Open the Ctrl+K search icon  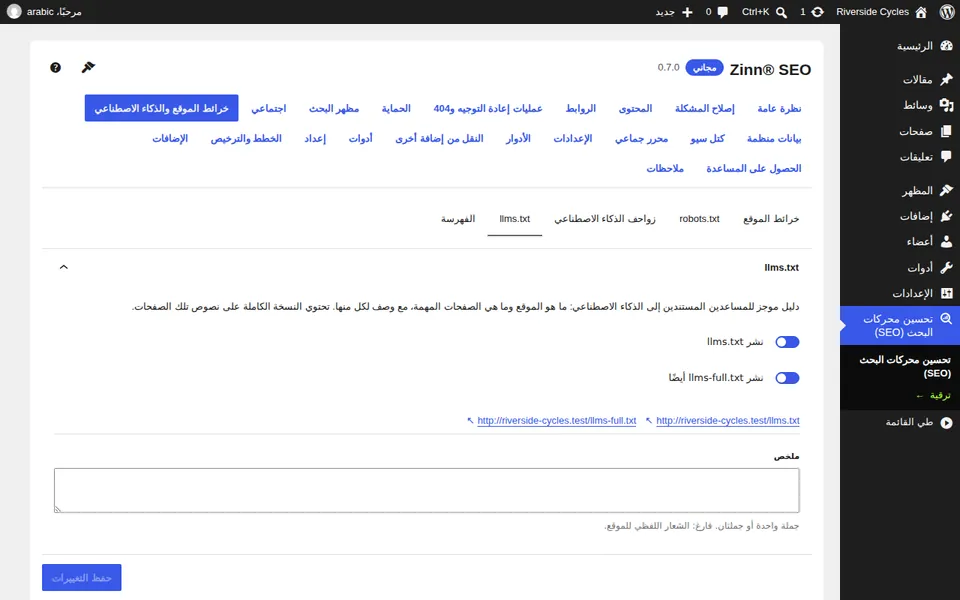pyautogui.click(x=781, y=12)
